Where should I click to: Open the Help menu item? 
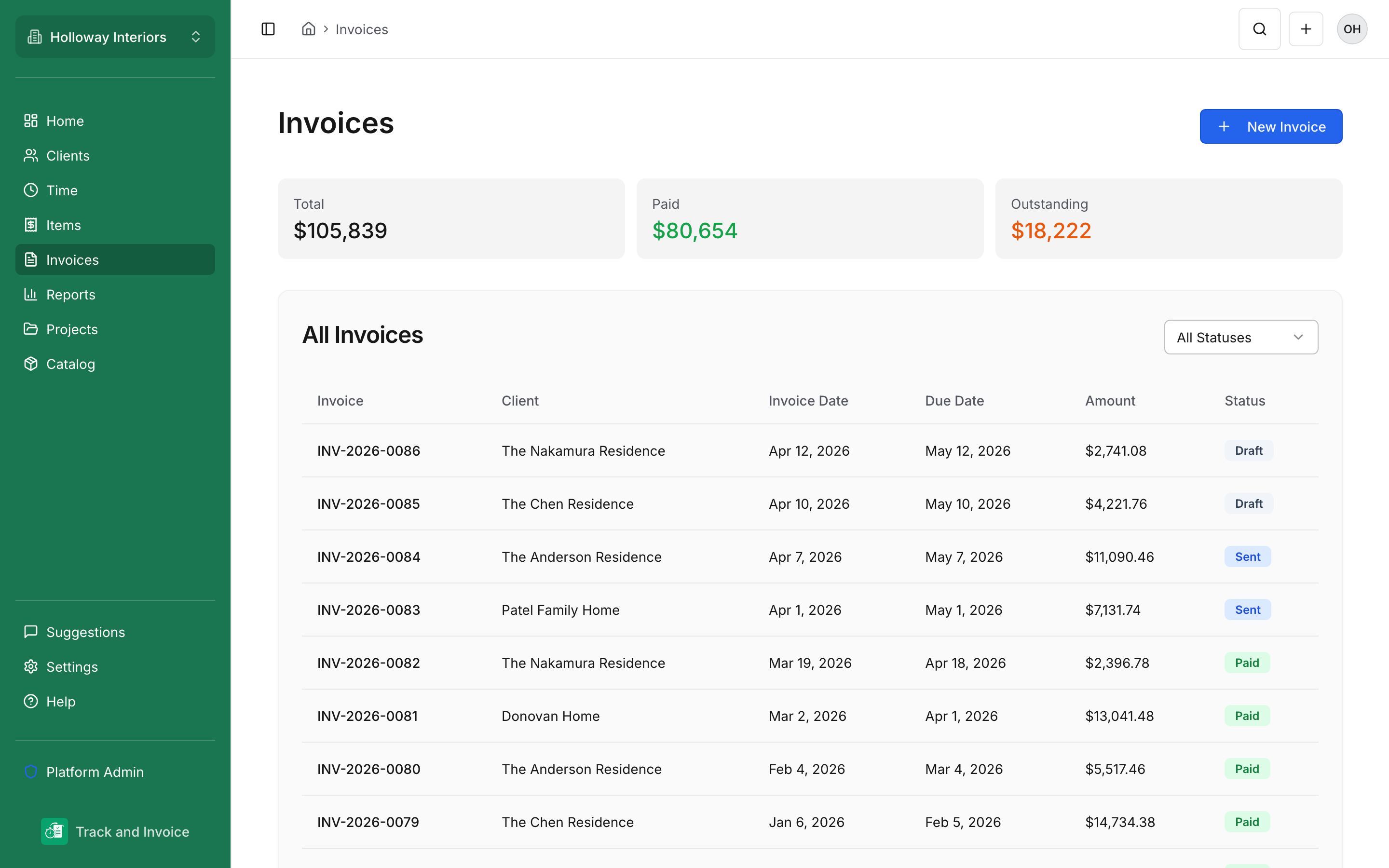tap(115, 702)
